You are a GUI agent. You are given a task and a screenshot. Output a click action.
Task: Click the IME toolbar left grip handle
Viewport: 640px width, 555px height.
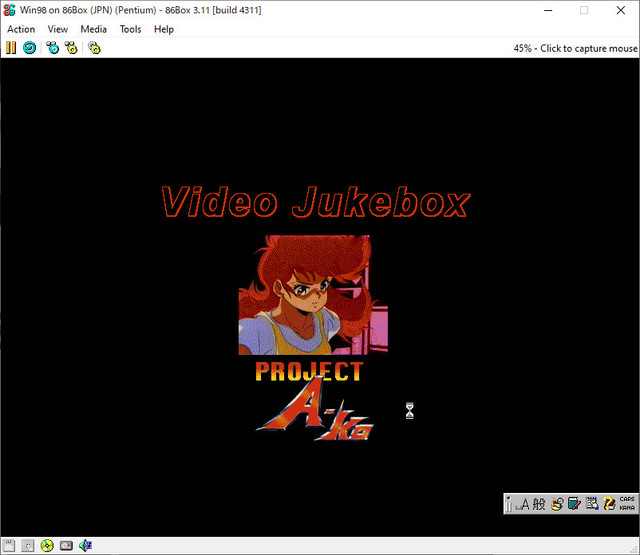pyautogui.click(x=509, y=504)
